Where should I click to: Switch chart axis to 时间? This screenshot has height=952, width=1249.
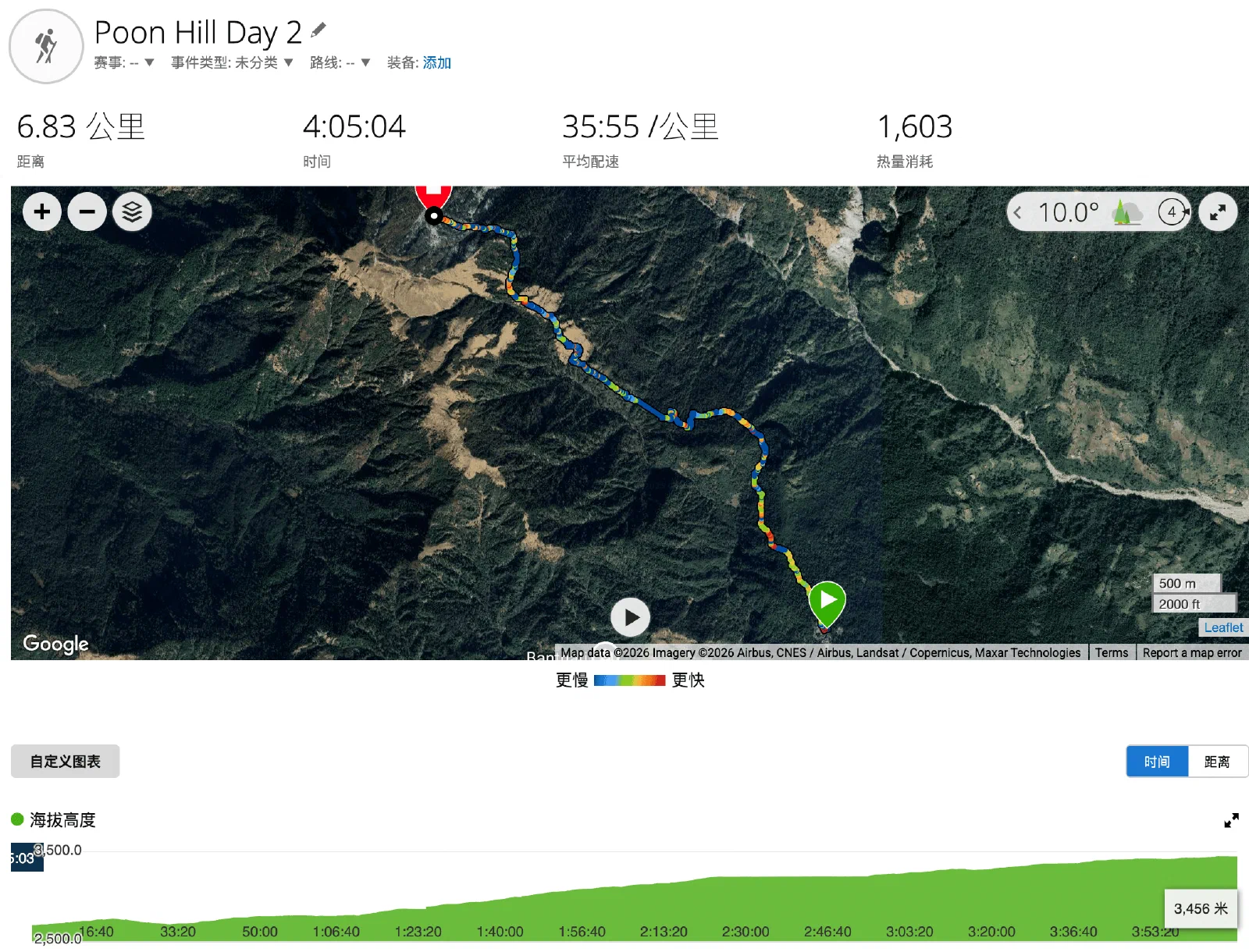1157,762
